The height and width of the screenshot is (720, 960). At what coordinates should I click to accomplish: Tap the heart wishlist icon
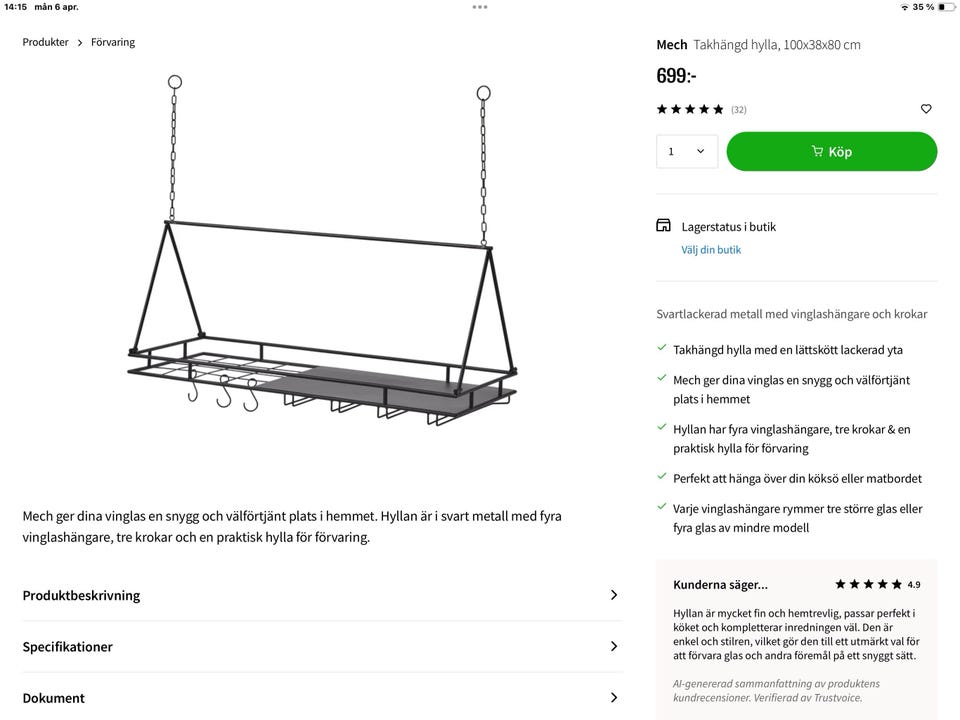coord(926,109)
